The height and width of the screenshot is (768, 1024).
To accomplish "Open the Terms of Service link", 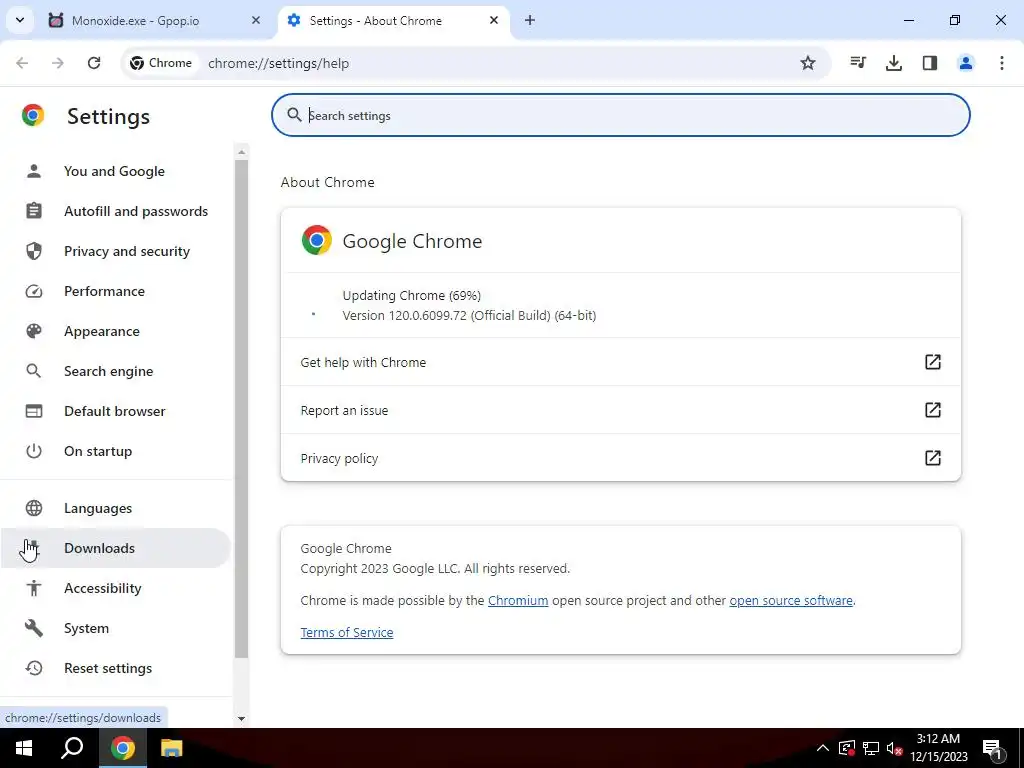I will tap(347, 633).
